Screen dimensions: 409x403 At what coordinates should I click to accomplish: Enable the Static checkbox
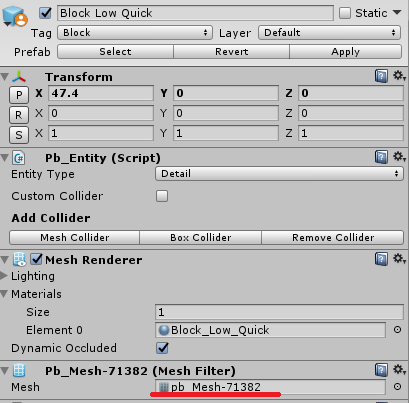[345, 13]
